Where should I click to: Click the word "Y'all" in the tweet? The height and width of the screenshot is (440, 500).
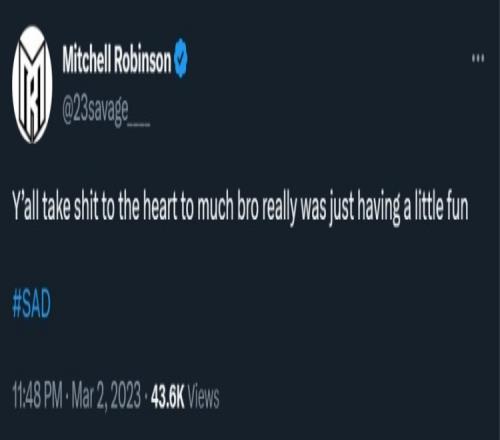(x=26, y=206)
